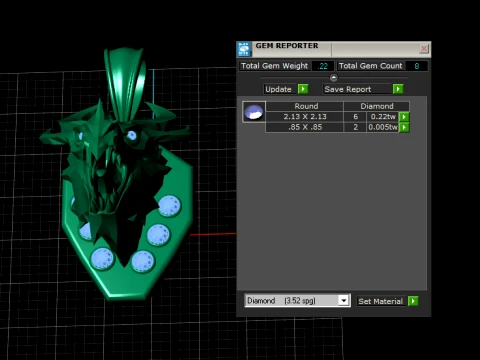Click the 0.22tw weight cell
The width and height of the screenshot is (480, 360).
coord(383,117)
